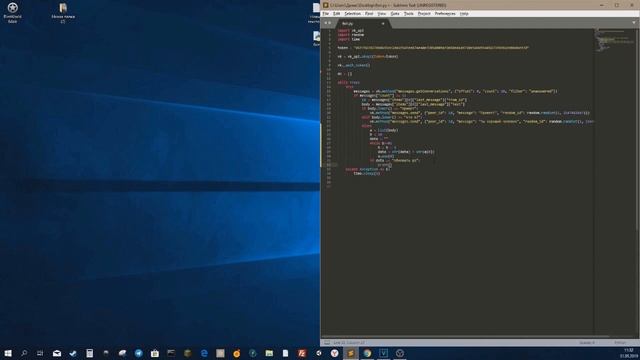Open the Windows Start menu
The image size is (640, 360).
pyautogui.click(x=8, y=353)
